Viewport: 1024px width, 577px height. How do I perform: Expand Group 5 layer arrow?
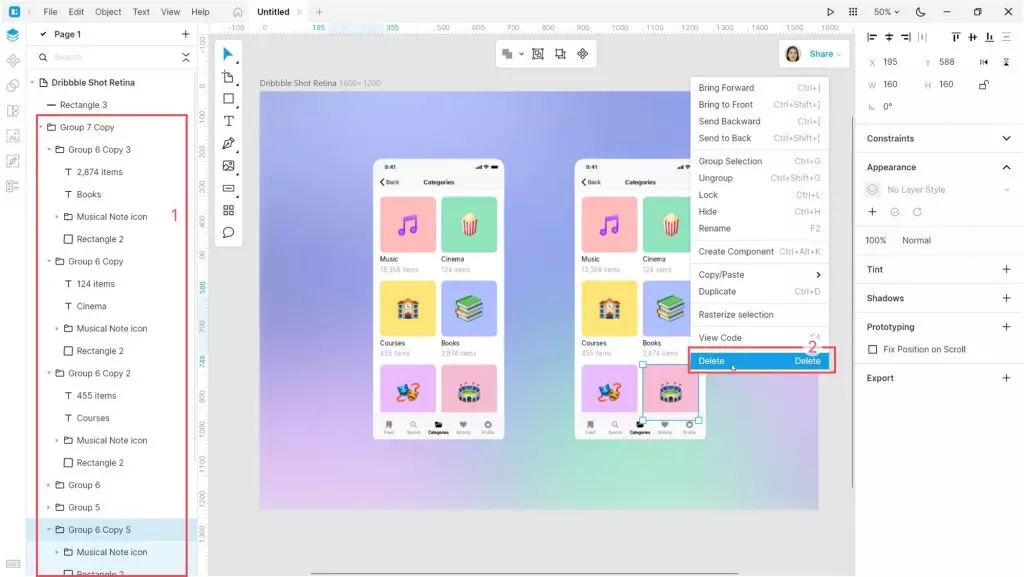click(49, 507)
